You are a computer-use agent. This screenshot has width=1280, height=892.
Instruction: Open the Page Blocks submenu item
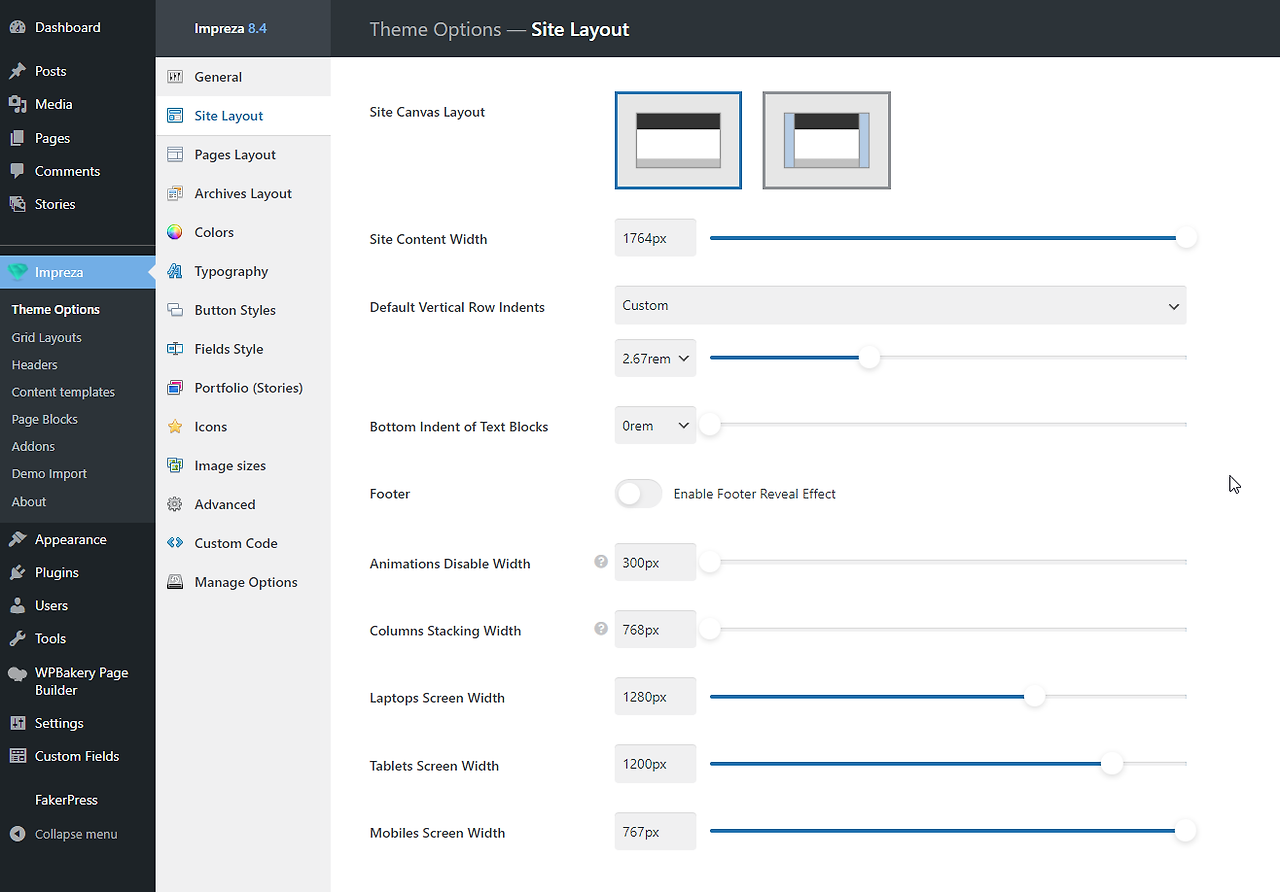pos(45,419)
